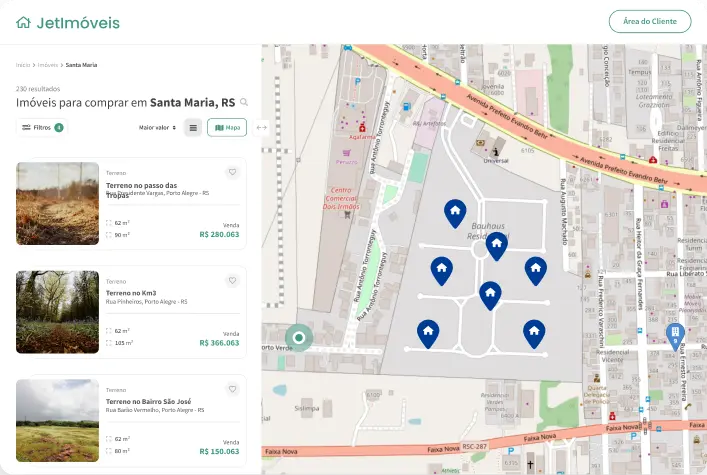The image size is (707, 475).
Task: Click the blue fuel station map icon
Action: pyautogui.click(x=406, y=106)
